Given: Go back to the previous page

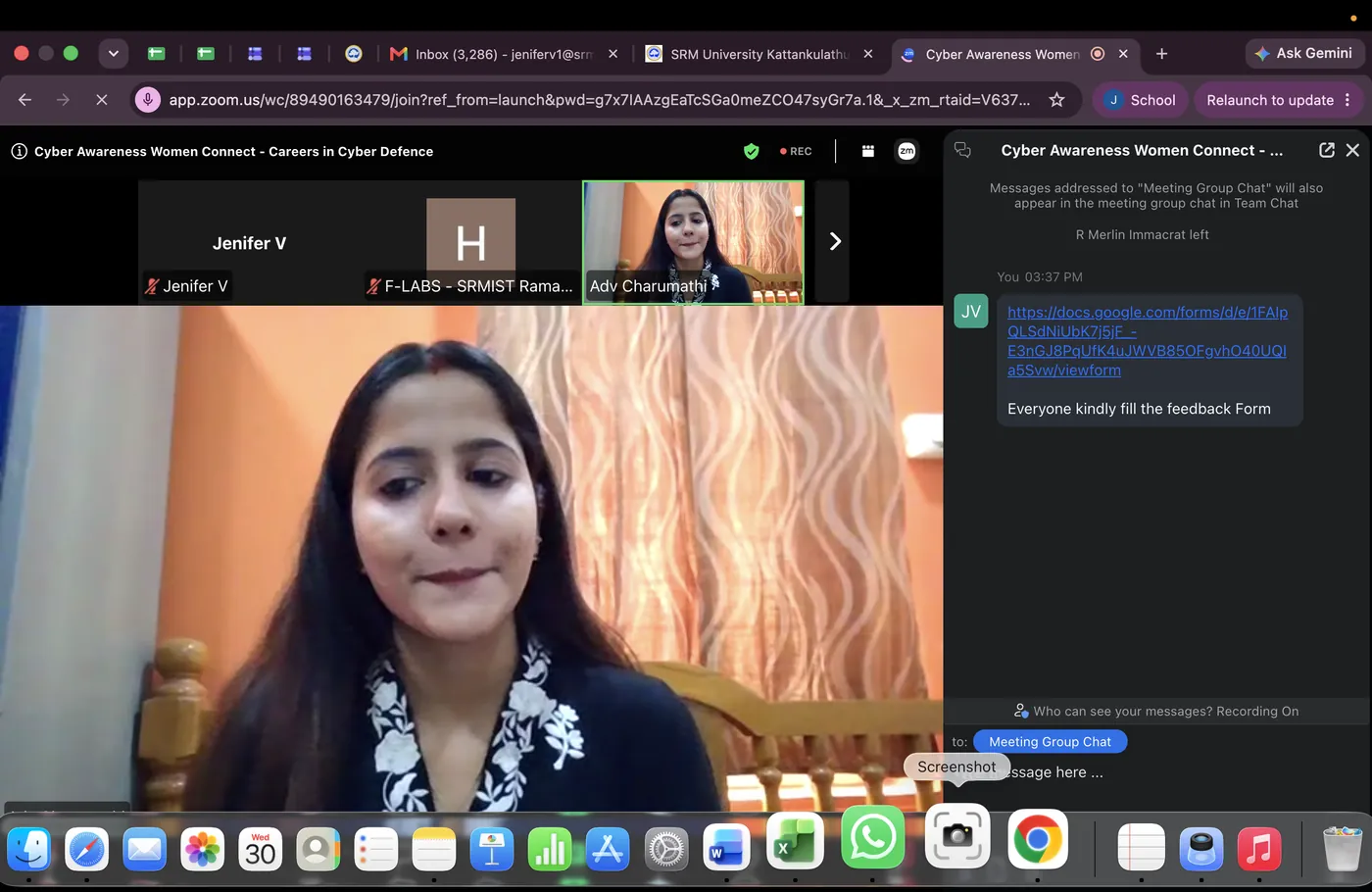Looking at the screenshot, I should (x=25, y=100).
